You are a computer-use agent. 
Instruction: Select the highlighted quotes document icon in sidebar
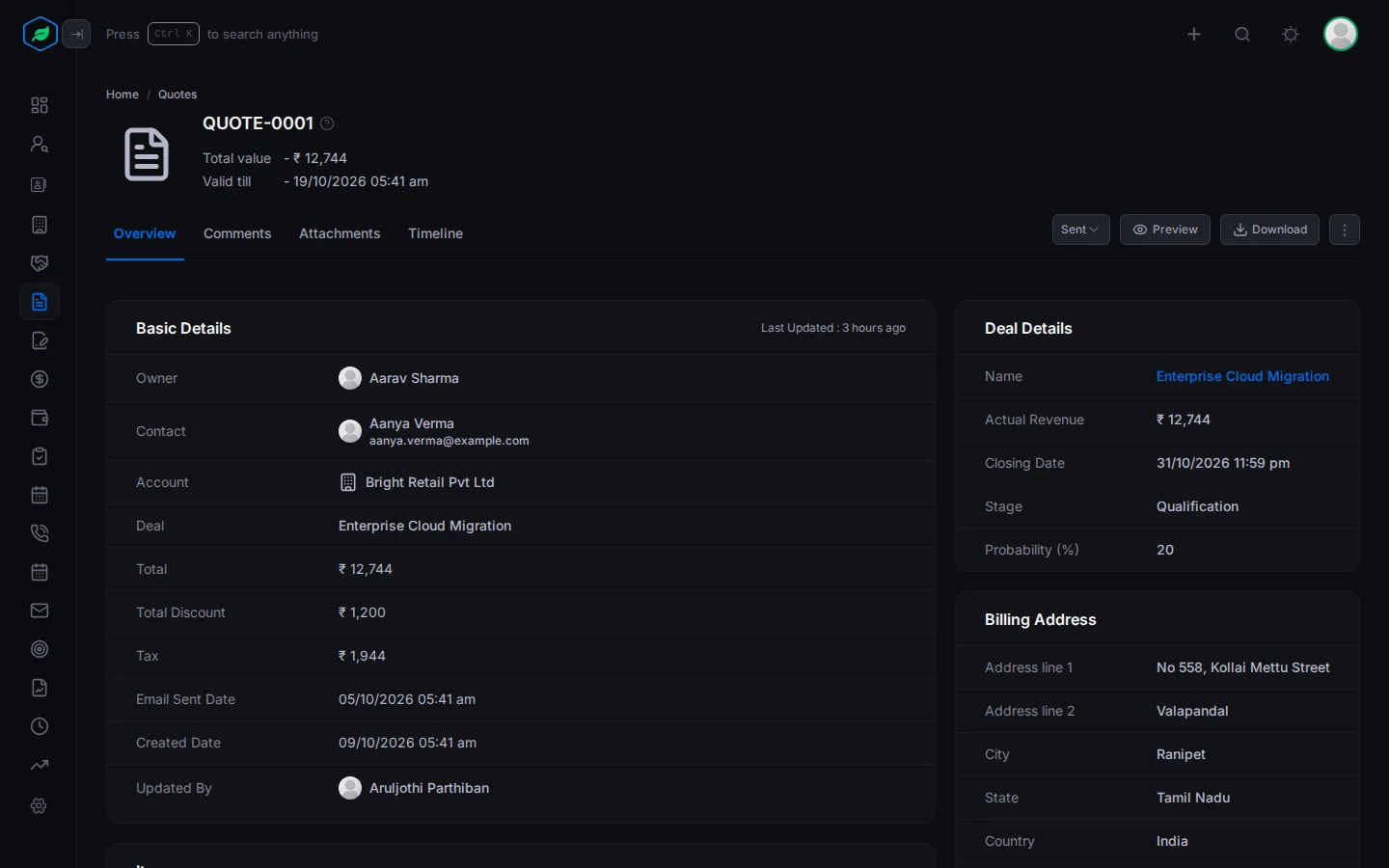(40, 302)
